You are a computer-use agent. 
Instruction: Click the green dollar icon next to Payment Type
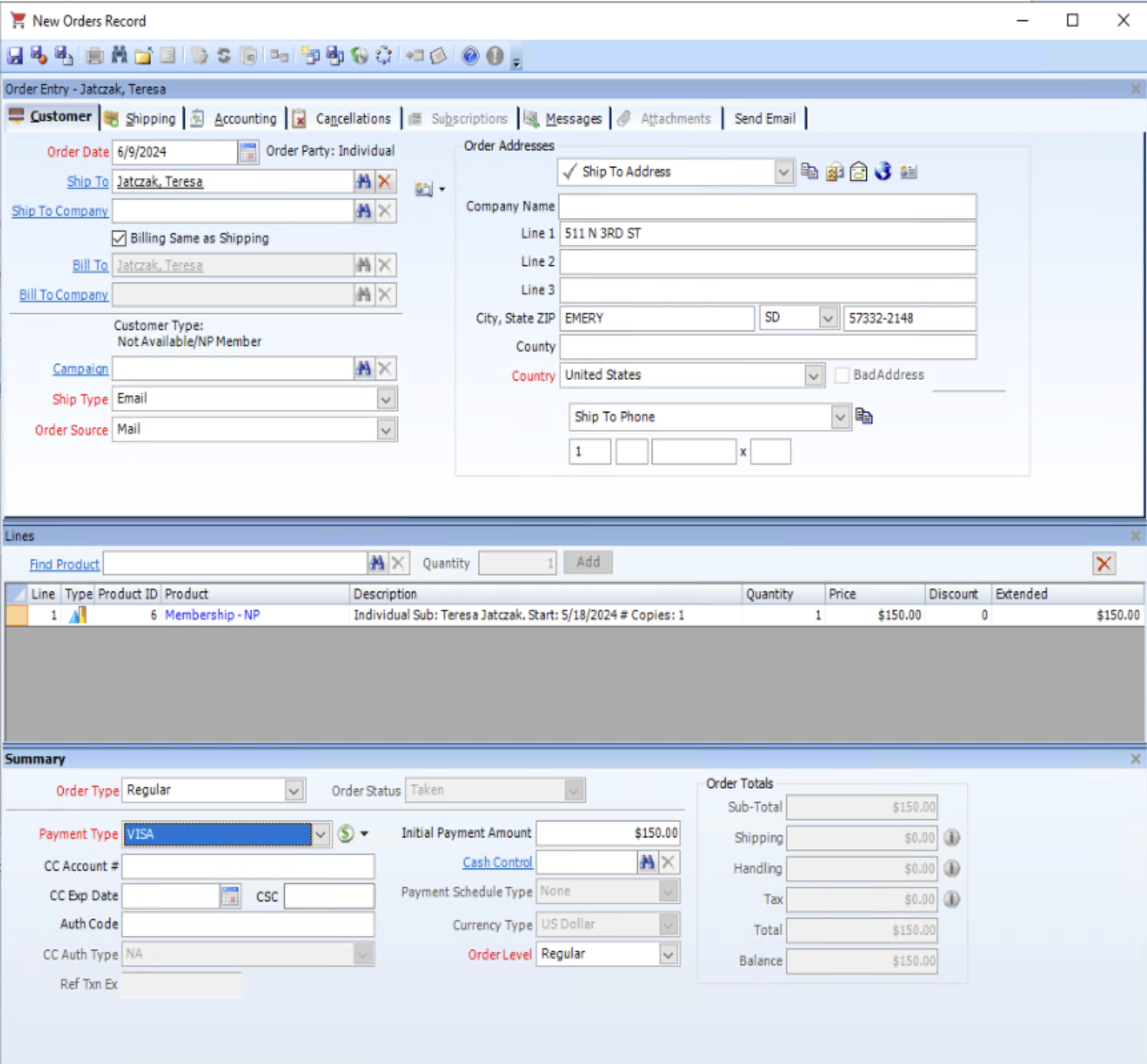[345, 834]
